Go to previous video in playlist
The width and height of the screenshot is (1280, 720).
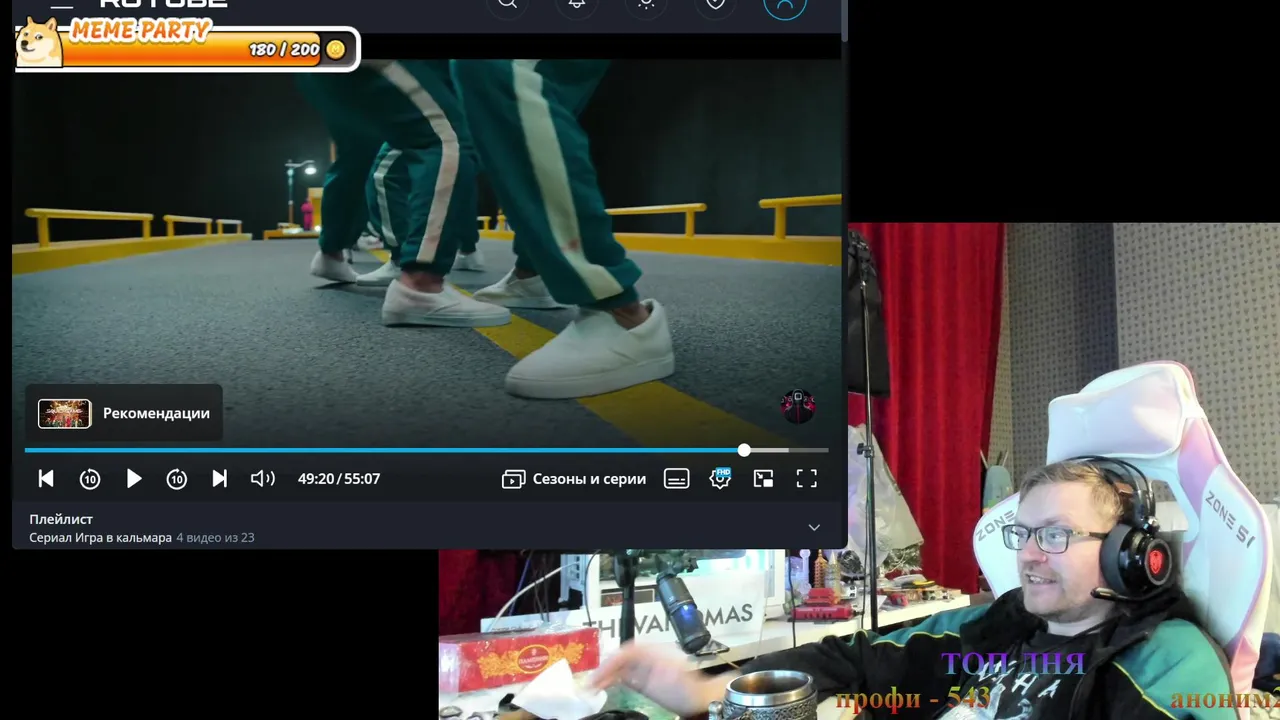tap(46, 479)
